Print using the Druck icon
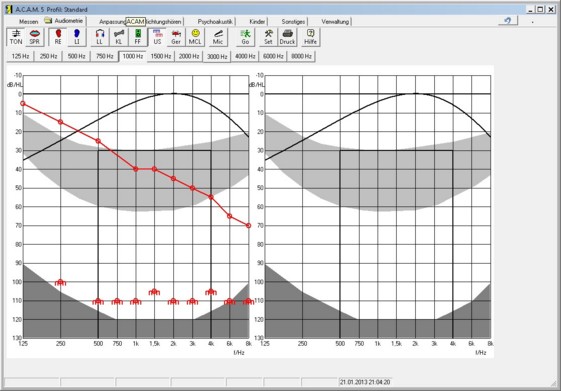This screenshot has width=561, height=391. pyautogui.click(x=287, y=37)
